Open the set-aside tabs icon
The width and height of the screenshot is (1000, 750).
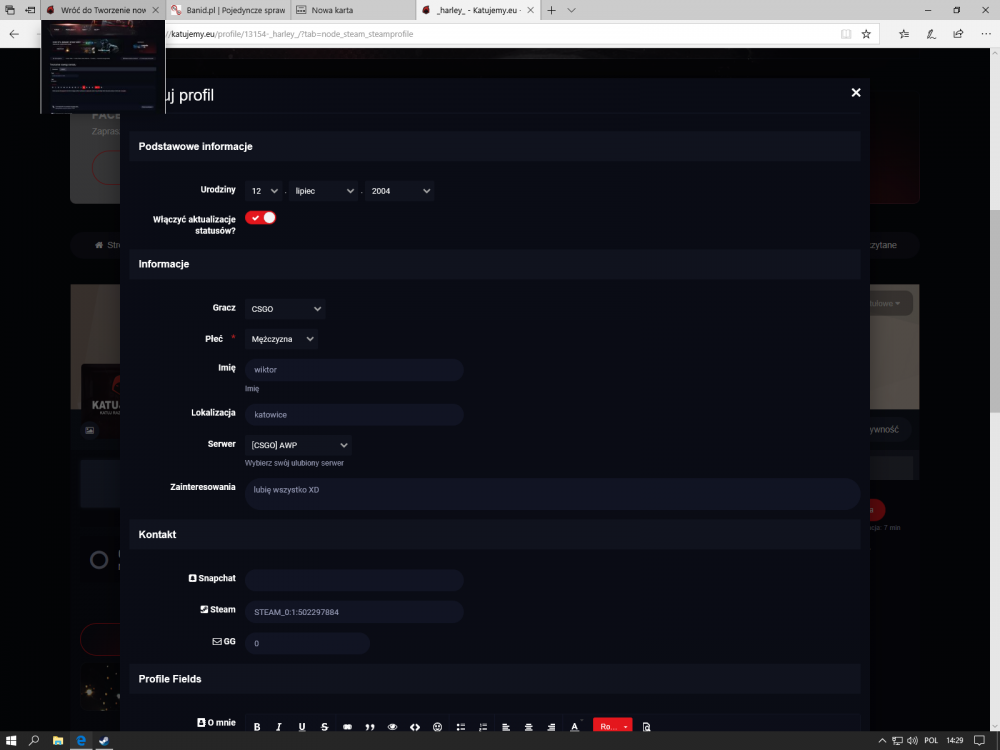tap(10, 10)
